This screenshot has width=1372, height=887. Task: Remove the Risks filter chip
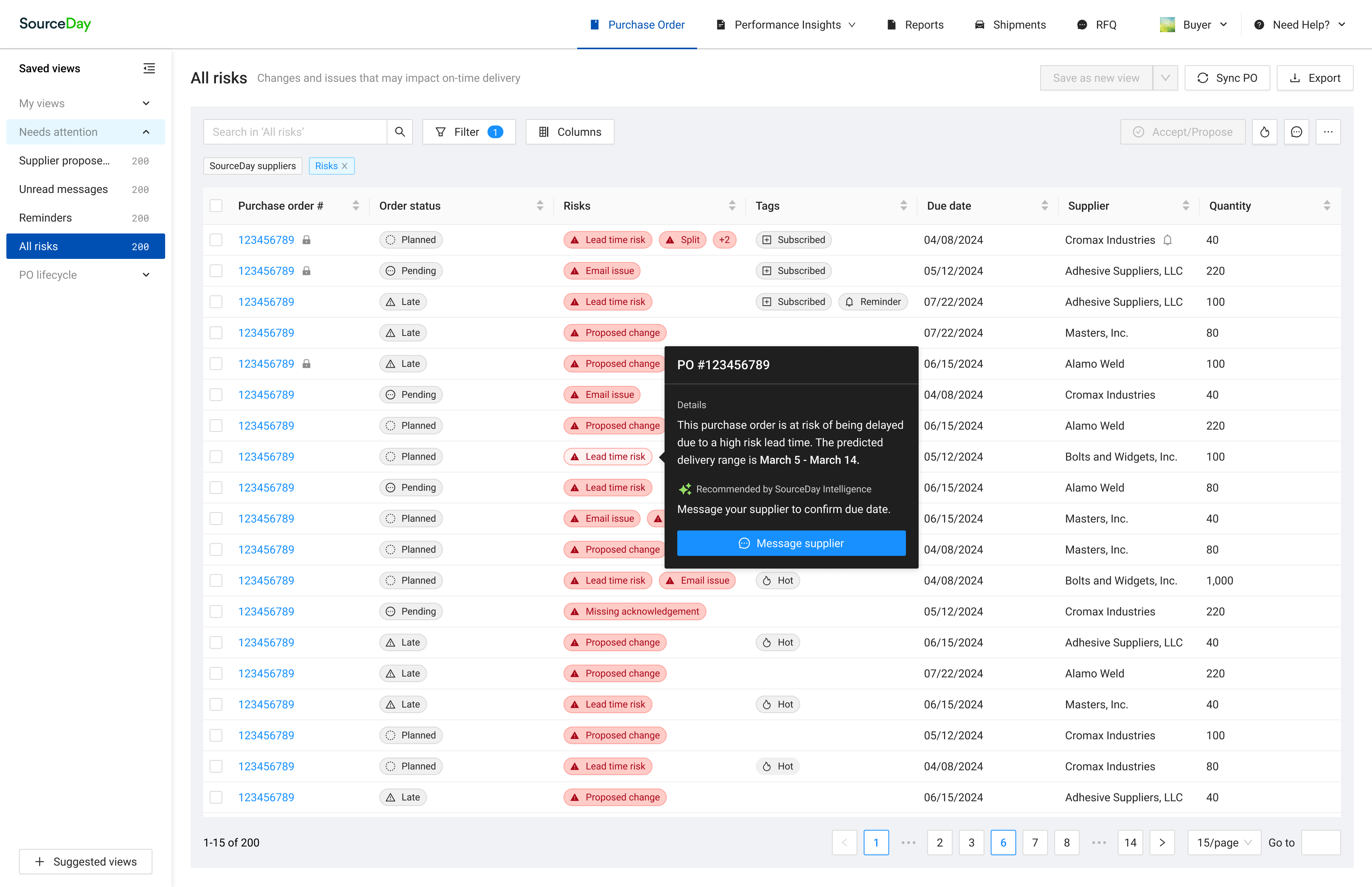(x=345, y=166)
